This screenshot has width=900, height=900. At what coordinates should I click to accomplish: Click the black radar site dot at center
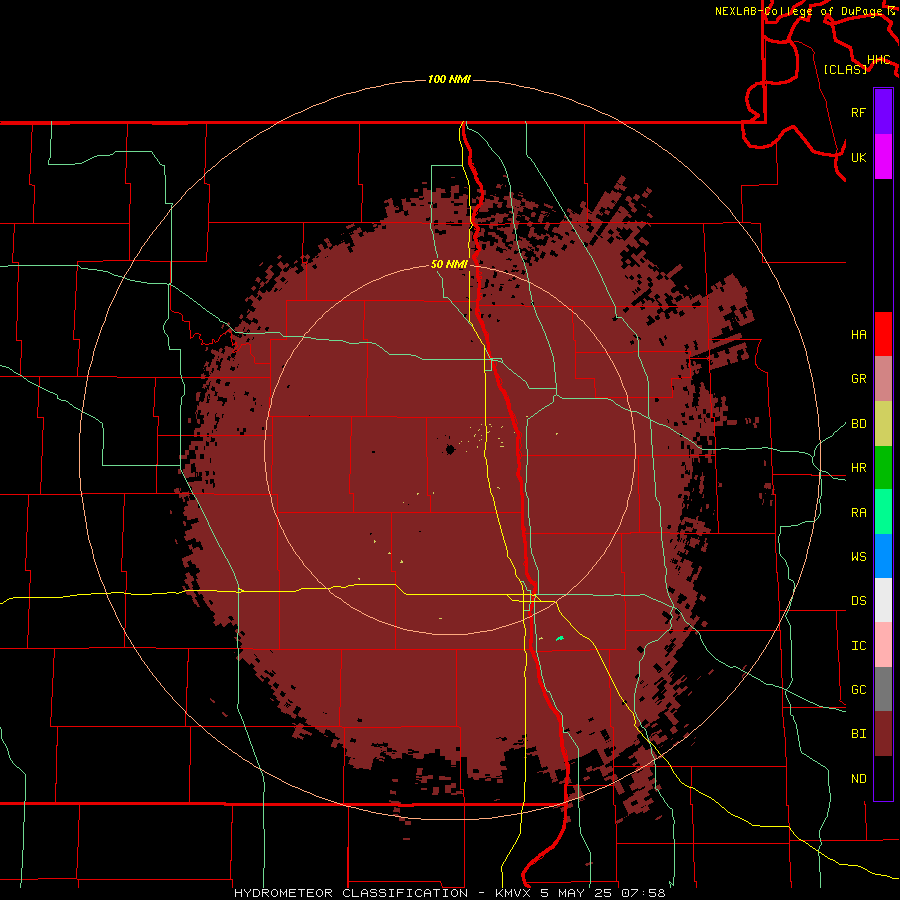(450, 449)
